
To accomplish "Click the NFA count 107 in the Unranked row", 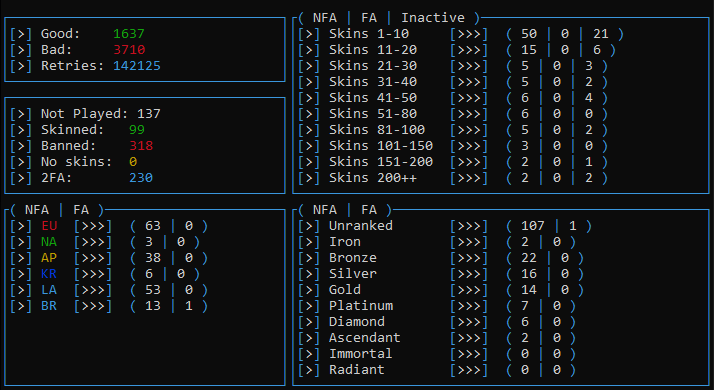I will click(x=533, y=226).
